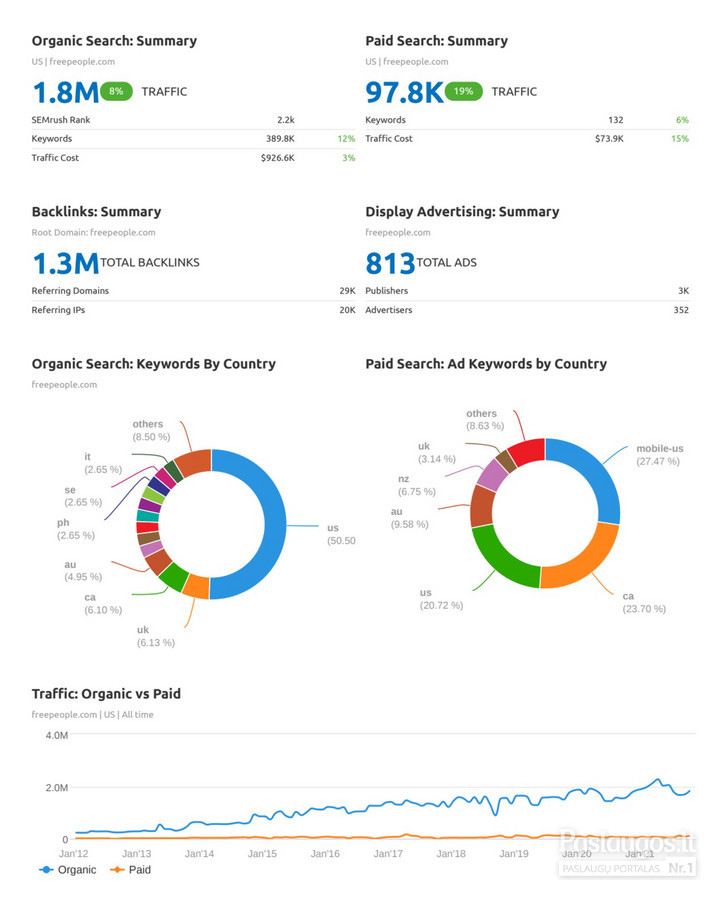Click the blue us segment of organic donut
Image resolution: width=722 pixels, height=900 pixels.
pos(275,524)
